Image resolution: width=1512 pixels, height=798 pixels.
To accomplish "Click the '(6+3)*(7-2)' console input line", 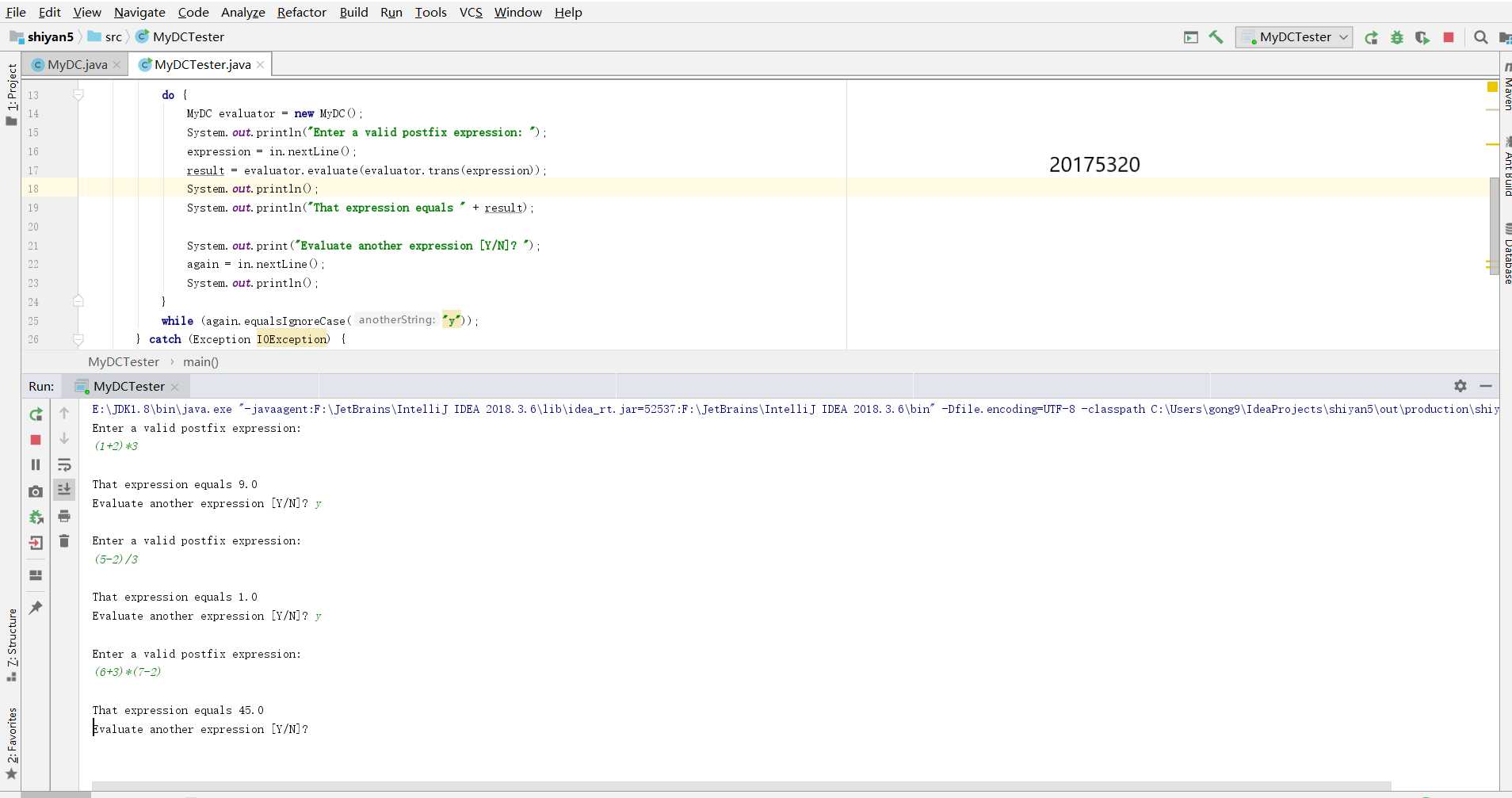I will tap(128, 672).
